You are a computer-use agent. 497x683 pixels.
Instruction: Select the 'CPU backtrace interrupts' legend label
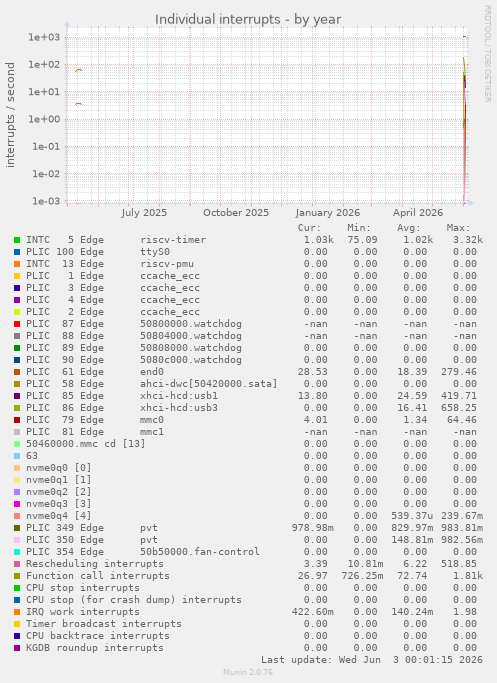click(98, 636)
